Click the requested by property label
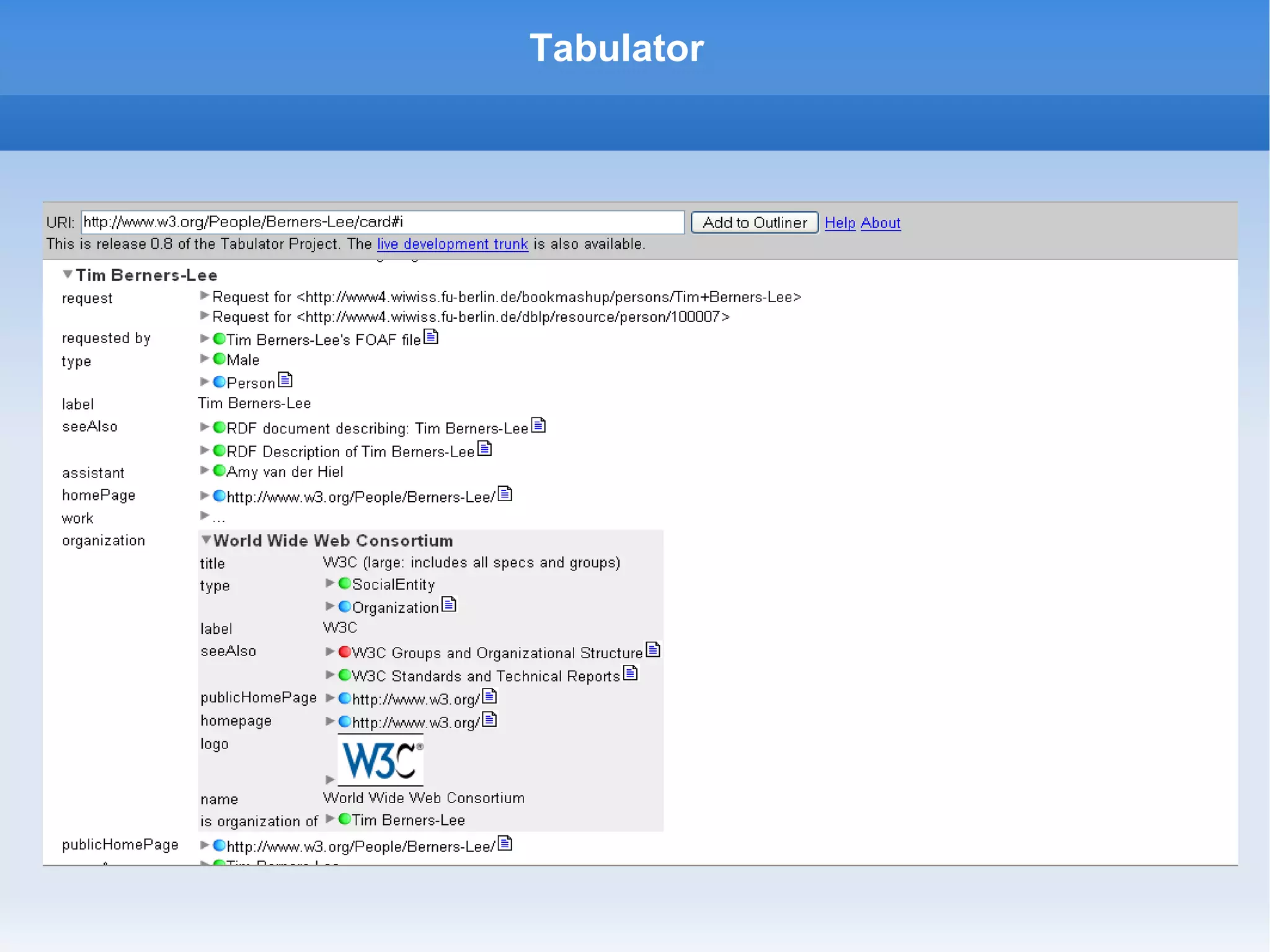 pyautogui.click(x=106, y=339)
